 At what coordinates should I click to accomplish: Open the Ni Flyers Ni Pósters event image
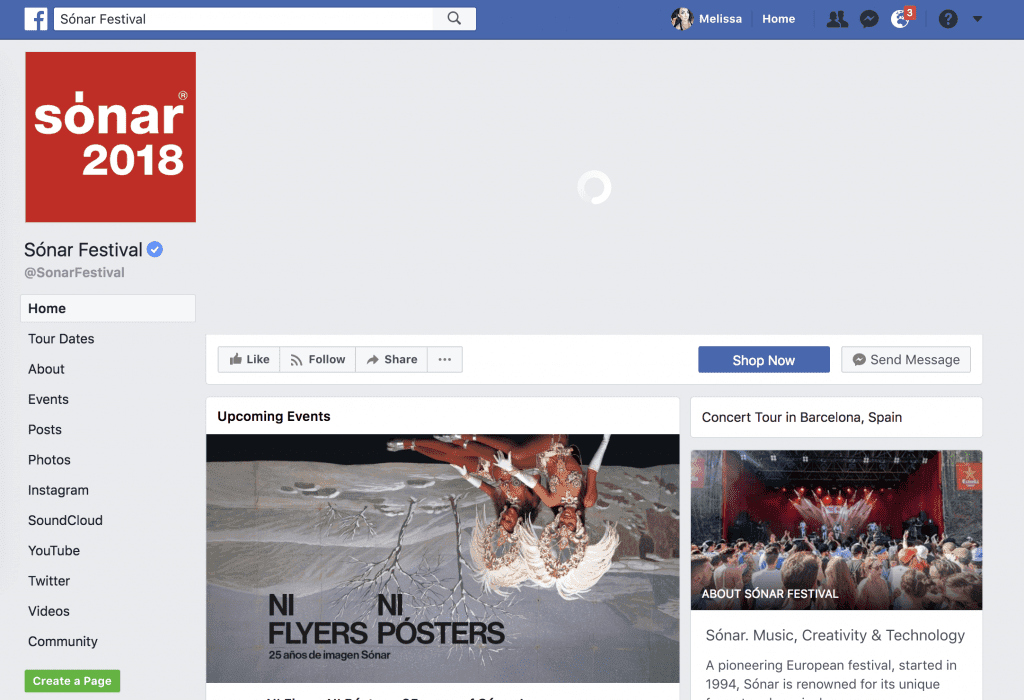(443, 558)
